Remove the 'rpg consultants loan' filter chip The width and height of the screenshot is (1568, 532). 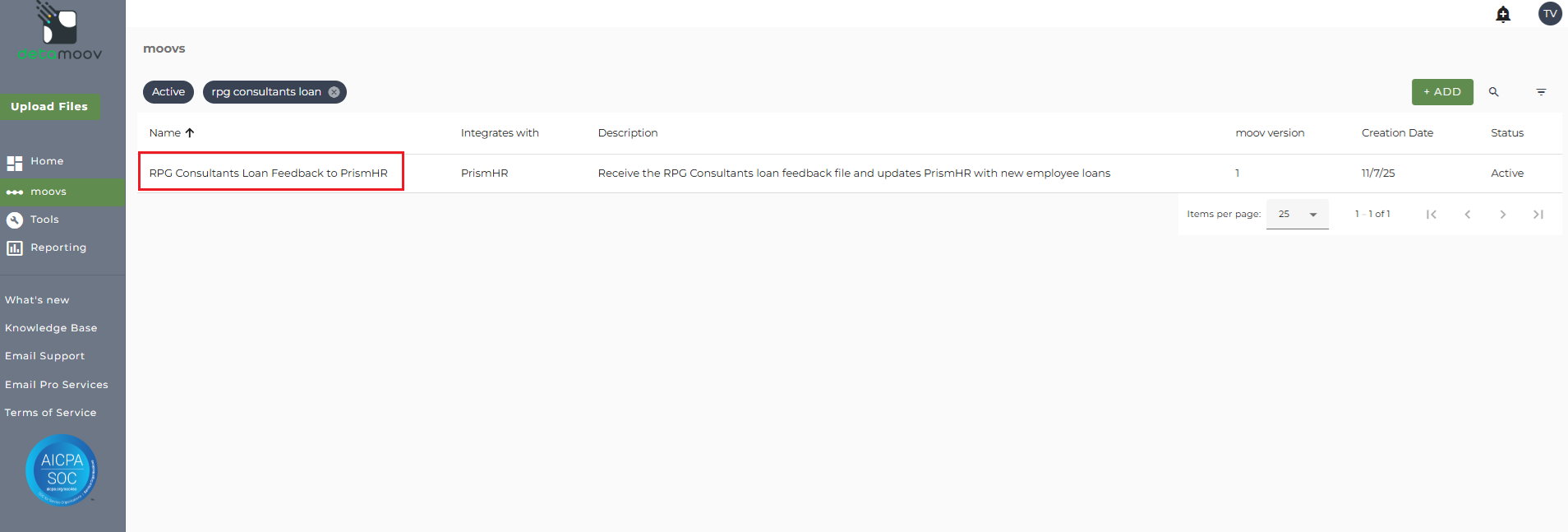coord(334,92)
